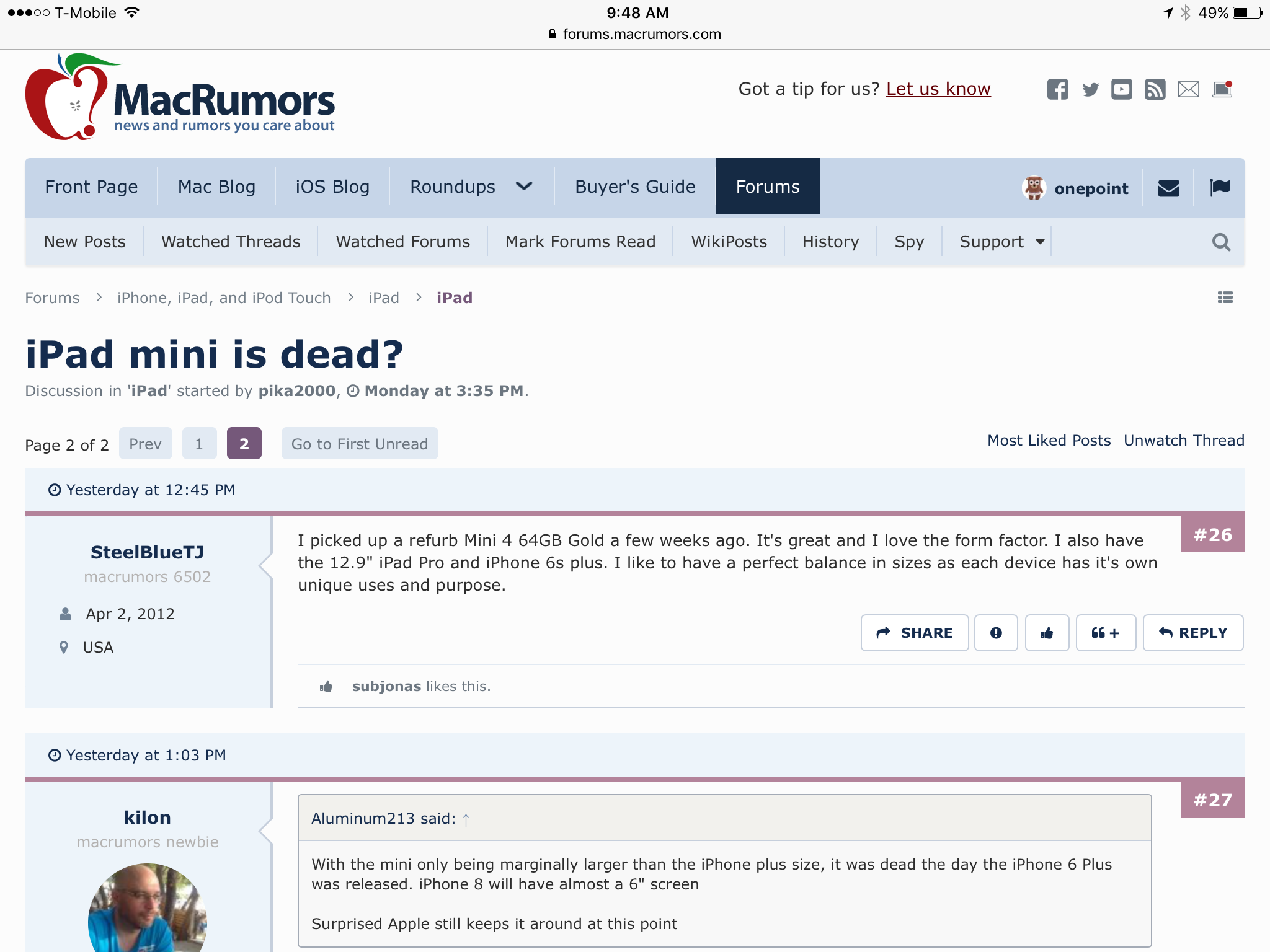Open subjonas profile from likes
1270x952 pixels.
(x=386, y=686)
